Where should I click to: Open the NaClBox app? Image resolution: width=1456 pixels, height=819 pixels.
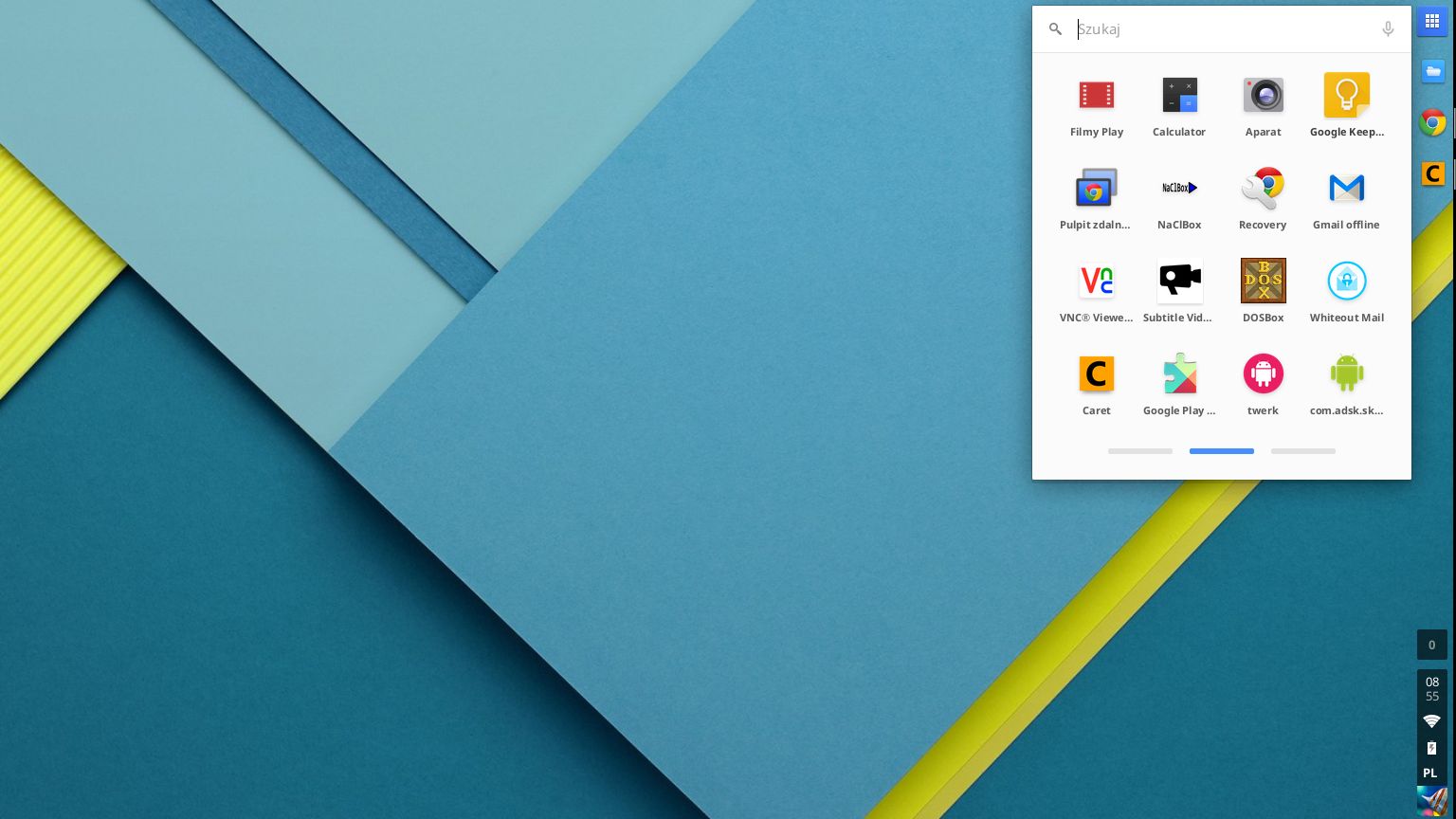[1180, 189]
